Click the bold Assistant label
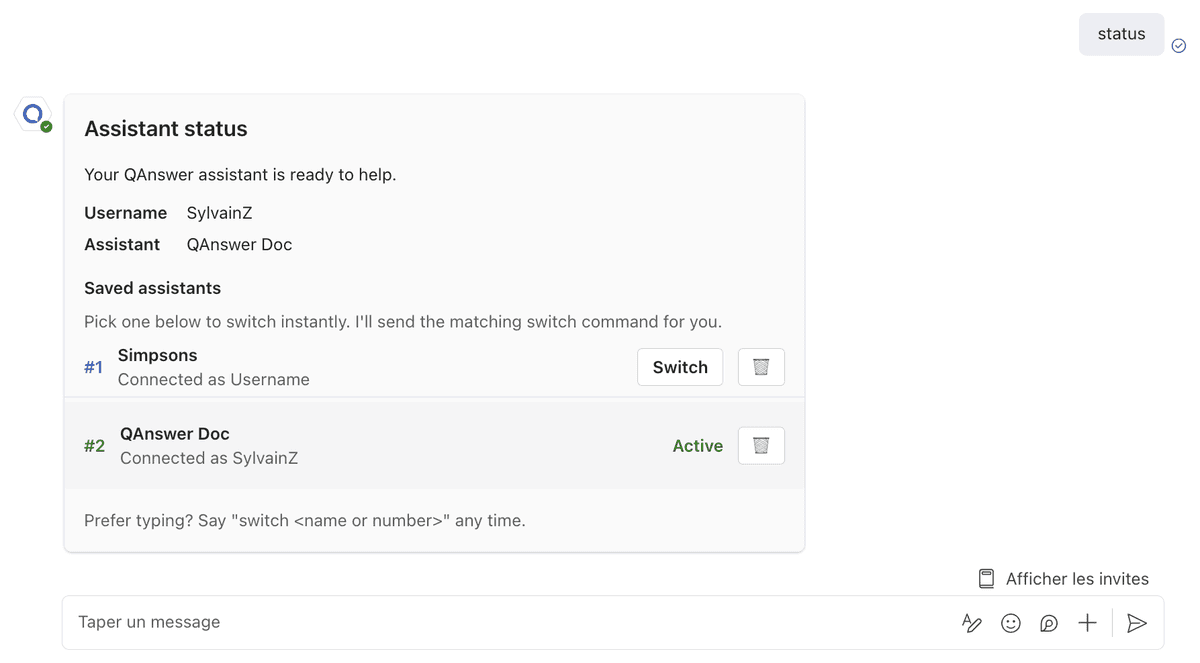This screenshot has height=663, width=1200. [x=122, y=244]
